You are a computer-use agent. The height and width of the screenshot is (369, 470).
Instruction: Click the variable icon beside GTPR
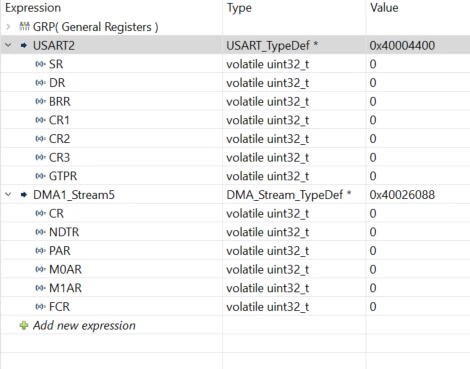coord(40,176)
